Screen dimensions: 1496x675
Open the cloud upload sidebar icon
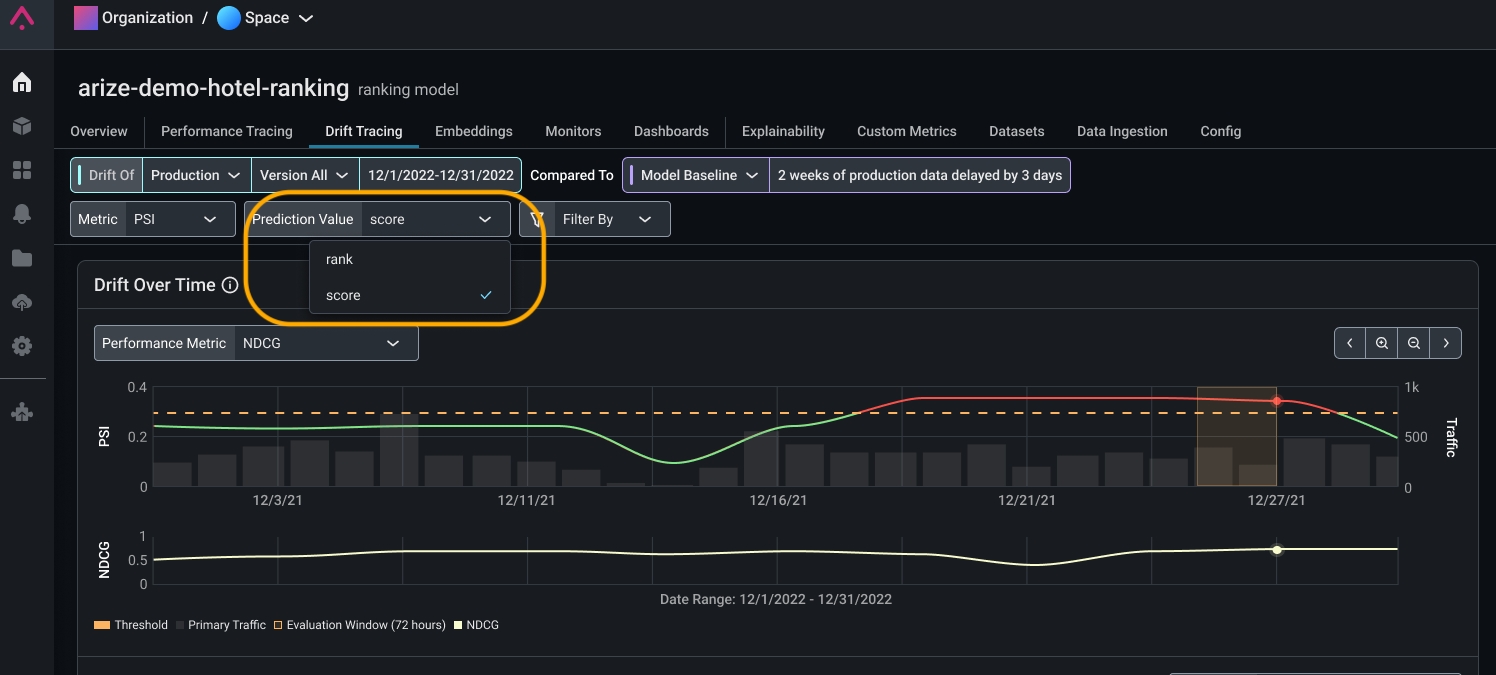click(x=22, y=302)
